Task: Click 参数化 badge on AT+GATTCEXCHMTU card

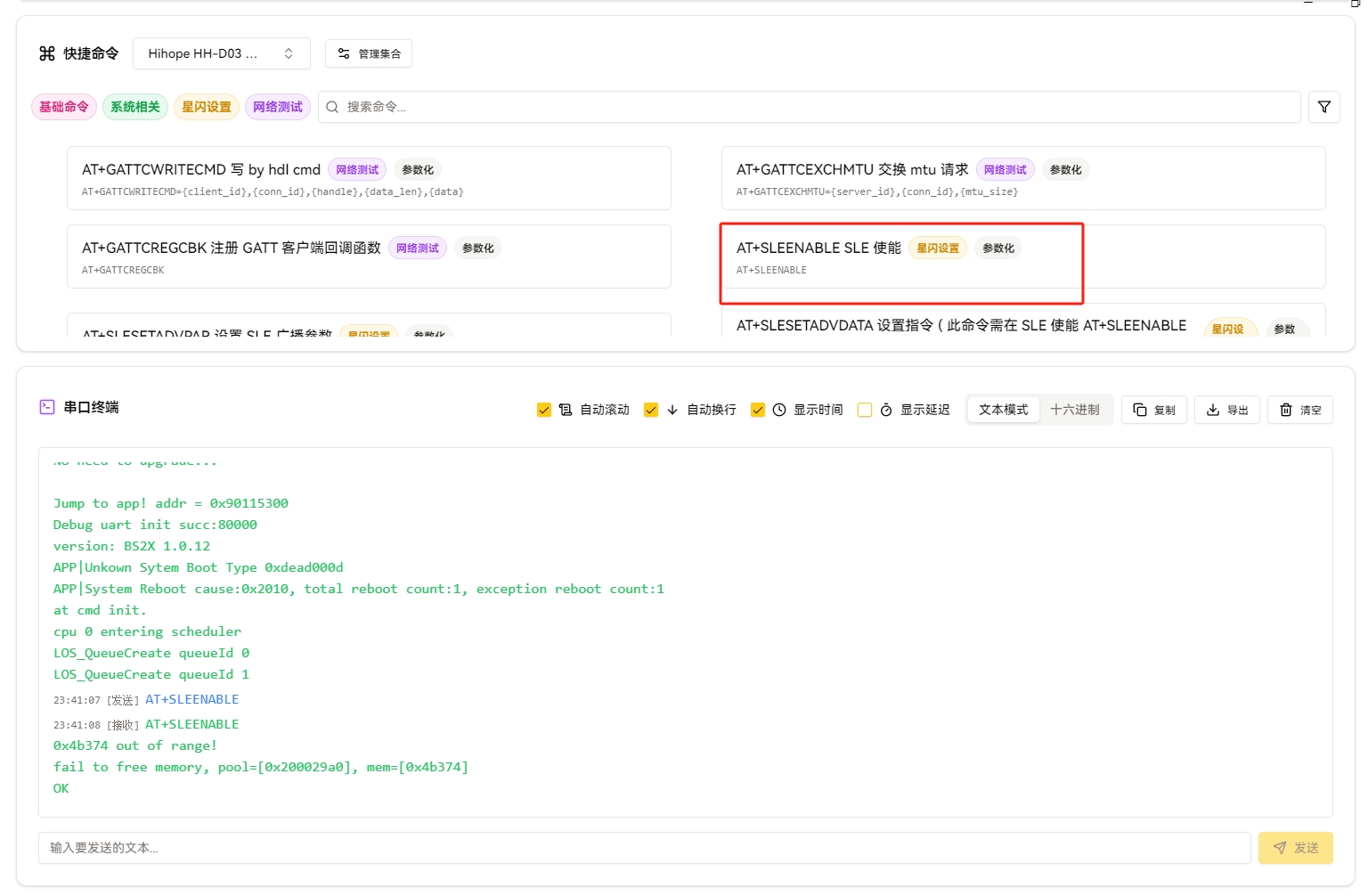Action: [x=1066, y=170]
